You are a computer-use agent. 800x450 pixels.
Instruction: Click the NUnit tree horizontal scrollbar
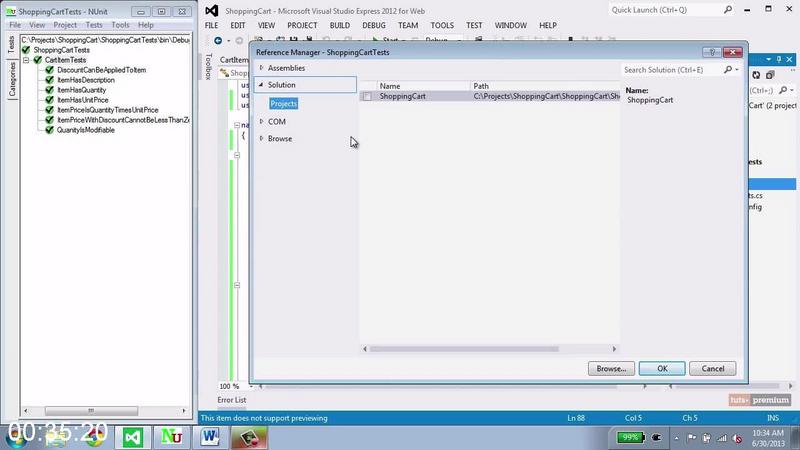click(91, 411)
